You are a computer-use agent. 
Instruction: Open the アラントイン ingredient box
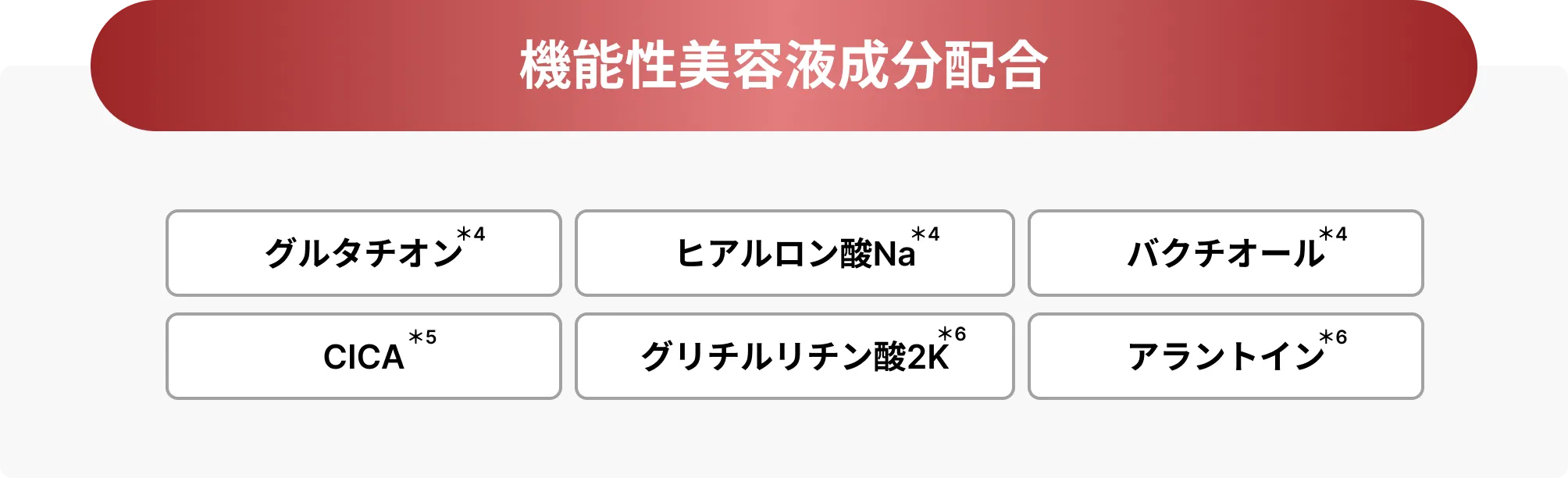pyautogui.click(x=1226, y=356)
